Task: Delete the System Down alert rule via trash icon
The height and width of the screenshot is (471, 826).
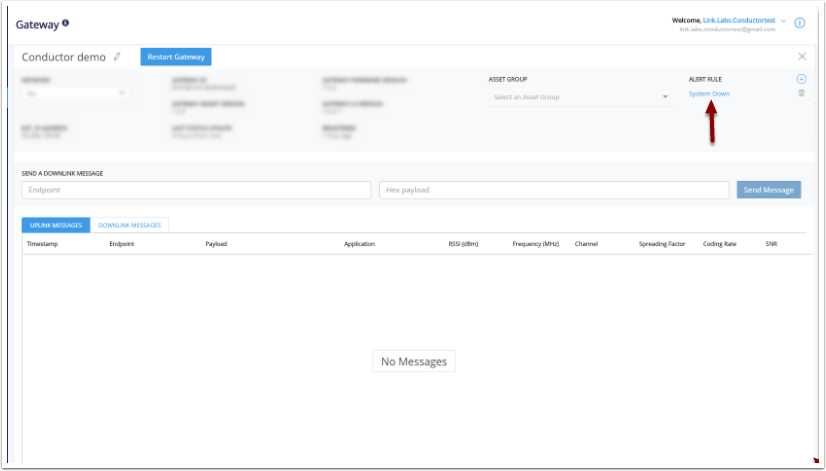Action: pos(801,94)
